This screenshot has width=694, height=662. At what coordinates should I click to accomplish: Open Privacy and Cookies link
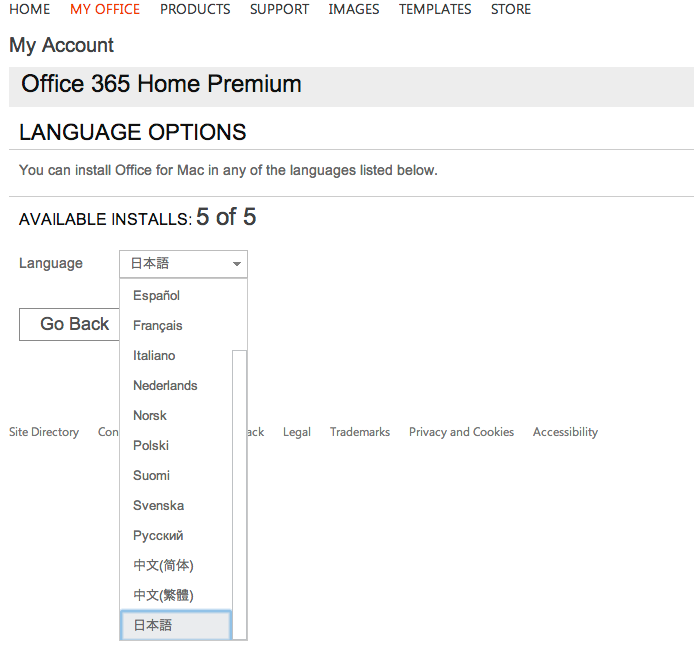(461, 432)
